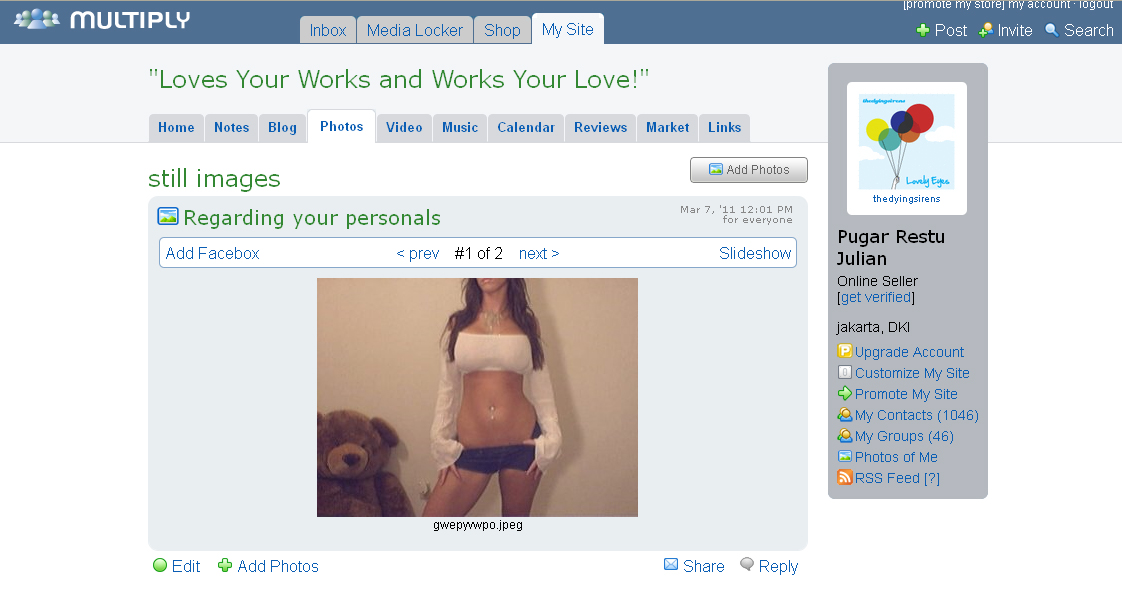
Task: Click the Invite people icon
Action: click(986, 31)
